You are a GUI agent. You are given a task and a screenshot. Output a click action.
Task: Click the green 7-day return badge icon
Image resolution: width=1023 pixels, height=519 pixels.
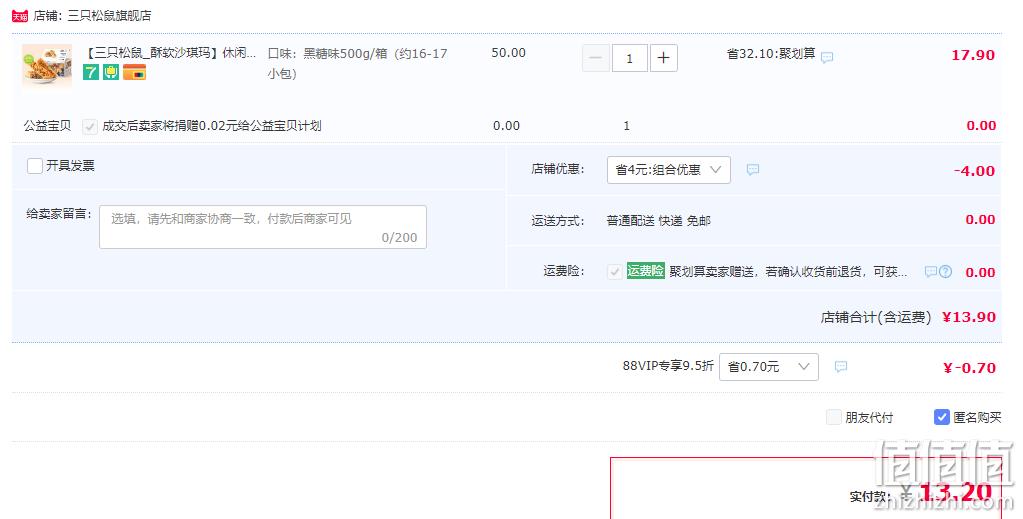pyautogui.click(x=91, y=72)
